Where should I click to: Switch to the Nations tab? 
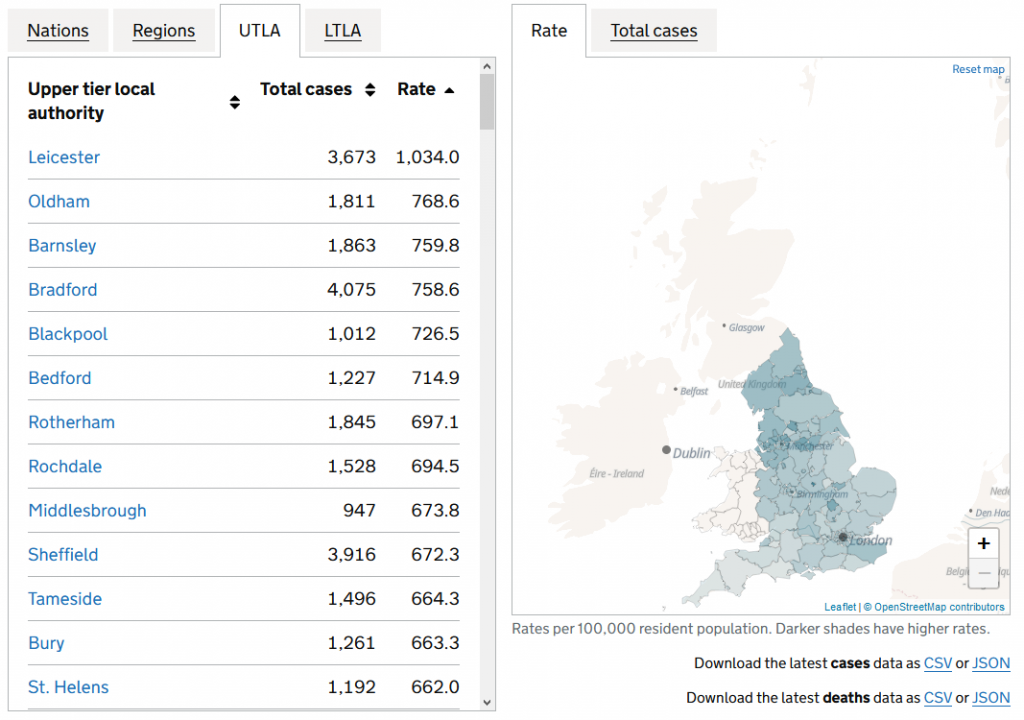coord(58,31)
